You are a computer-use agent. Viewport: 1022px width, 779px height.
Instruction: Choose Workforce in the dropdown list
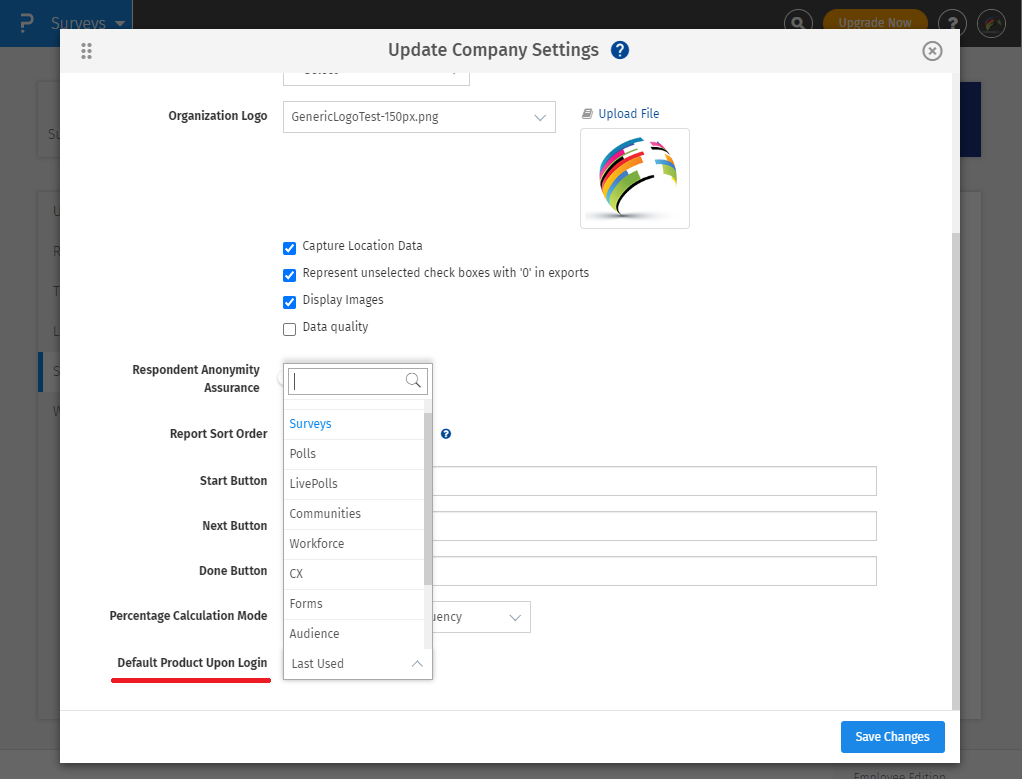point(317,544)
